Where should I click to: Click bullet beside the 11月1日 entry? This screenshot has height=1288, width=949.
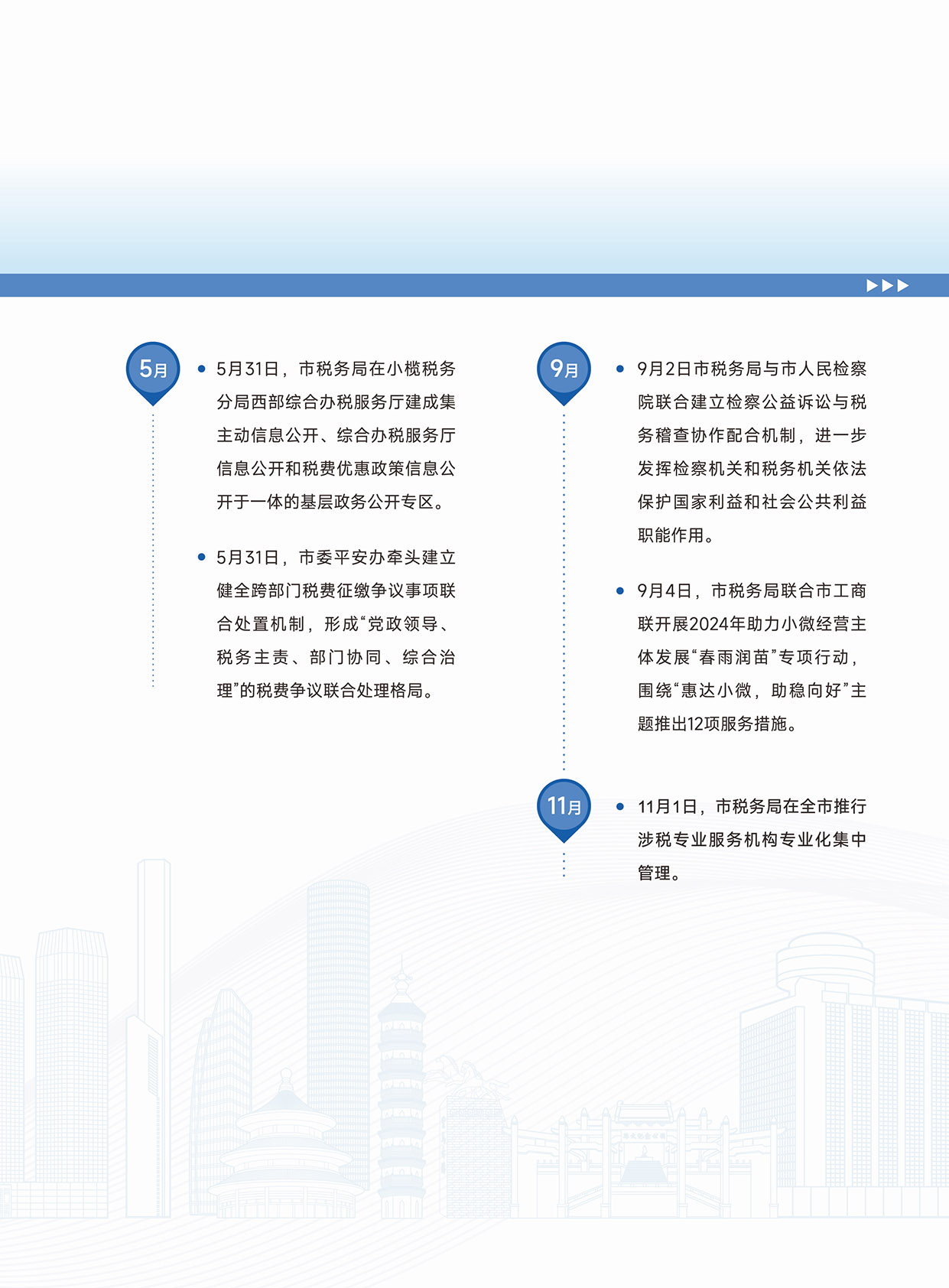(619, 806)
